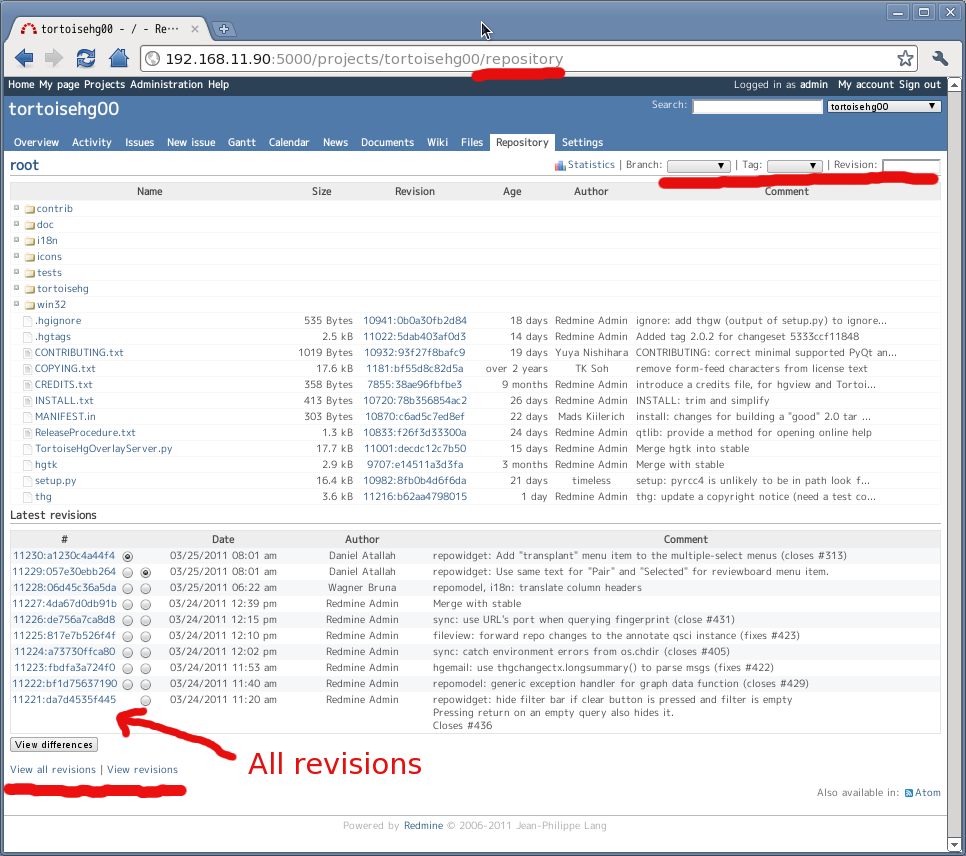Click the COPYING.txt file icon
966x856 pixels.
click(x=27, y=369)
